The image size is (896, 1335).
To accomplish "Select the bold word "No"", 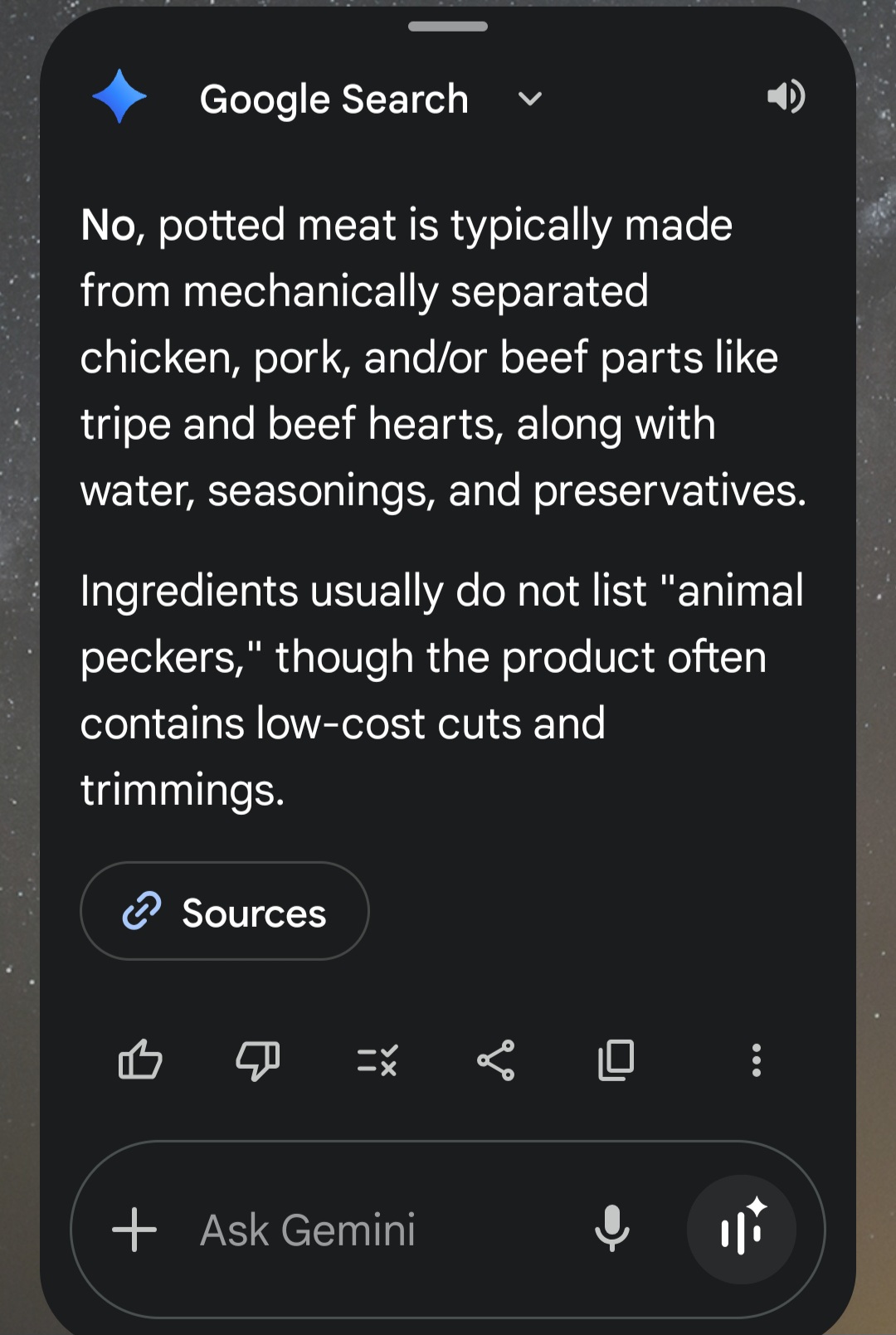I will (x=108, y=226).
